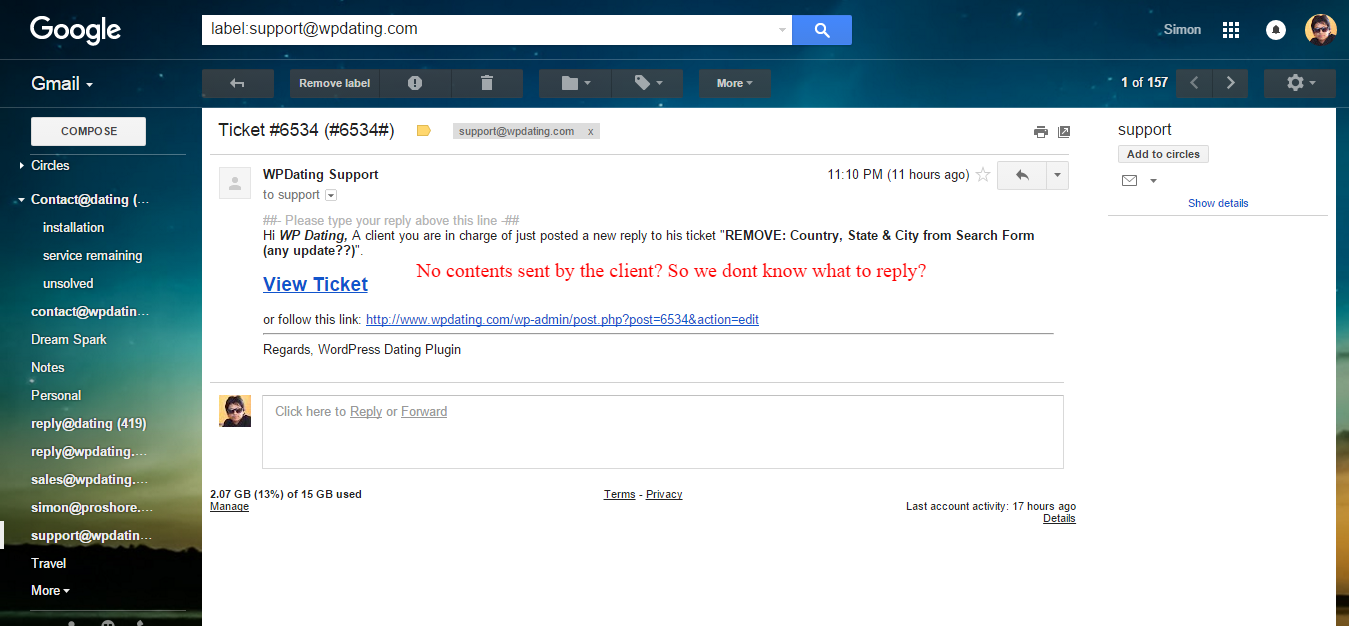Go back to the message list
The image size is (1349, 626).
pos(238,83)
